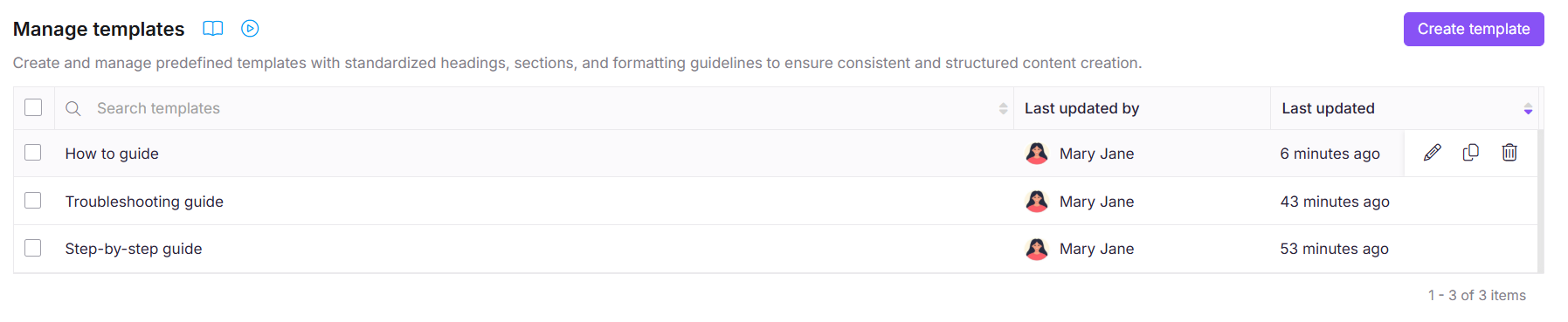Edit the How to guide template

(1433, 153)
